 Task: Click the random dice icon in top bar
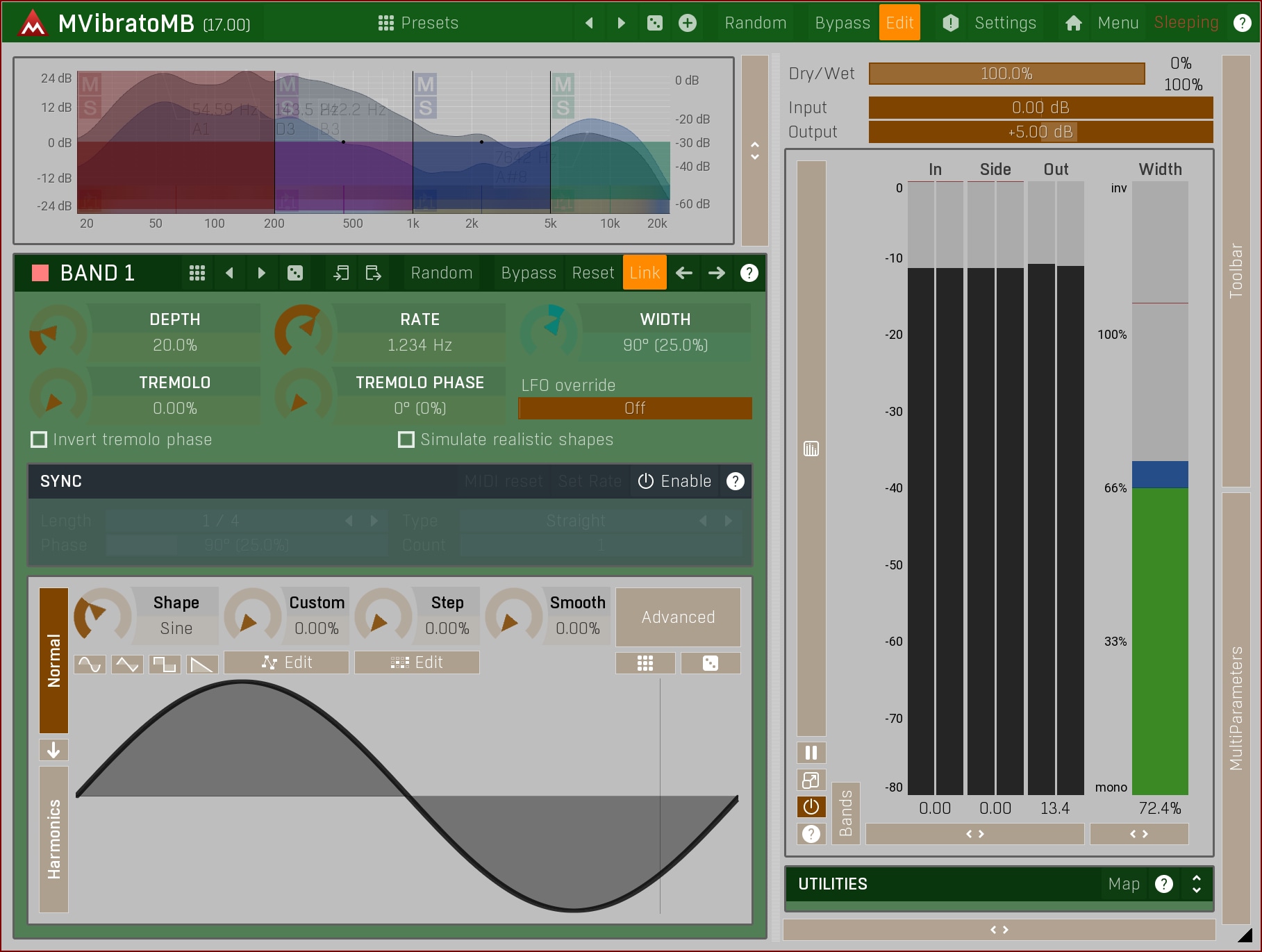654,23
